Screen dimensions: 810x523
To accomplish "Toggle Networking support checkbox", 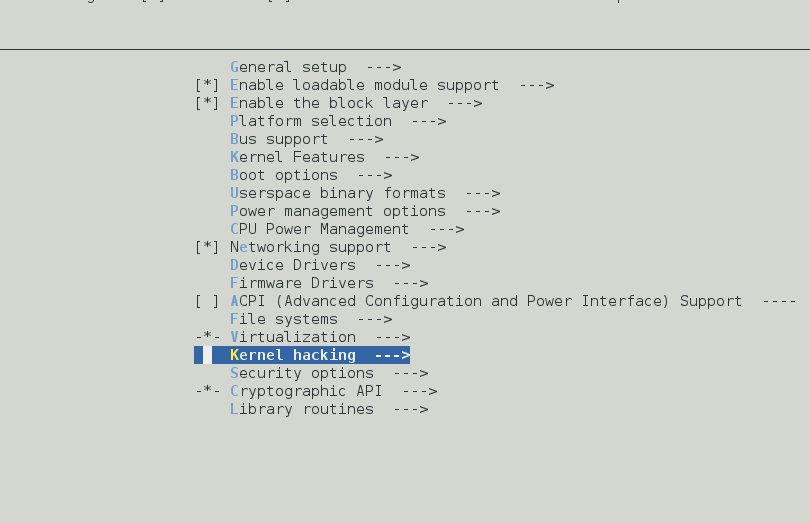I will (x=207, y=247).
